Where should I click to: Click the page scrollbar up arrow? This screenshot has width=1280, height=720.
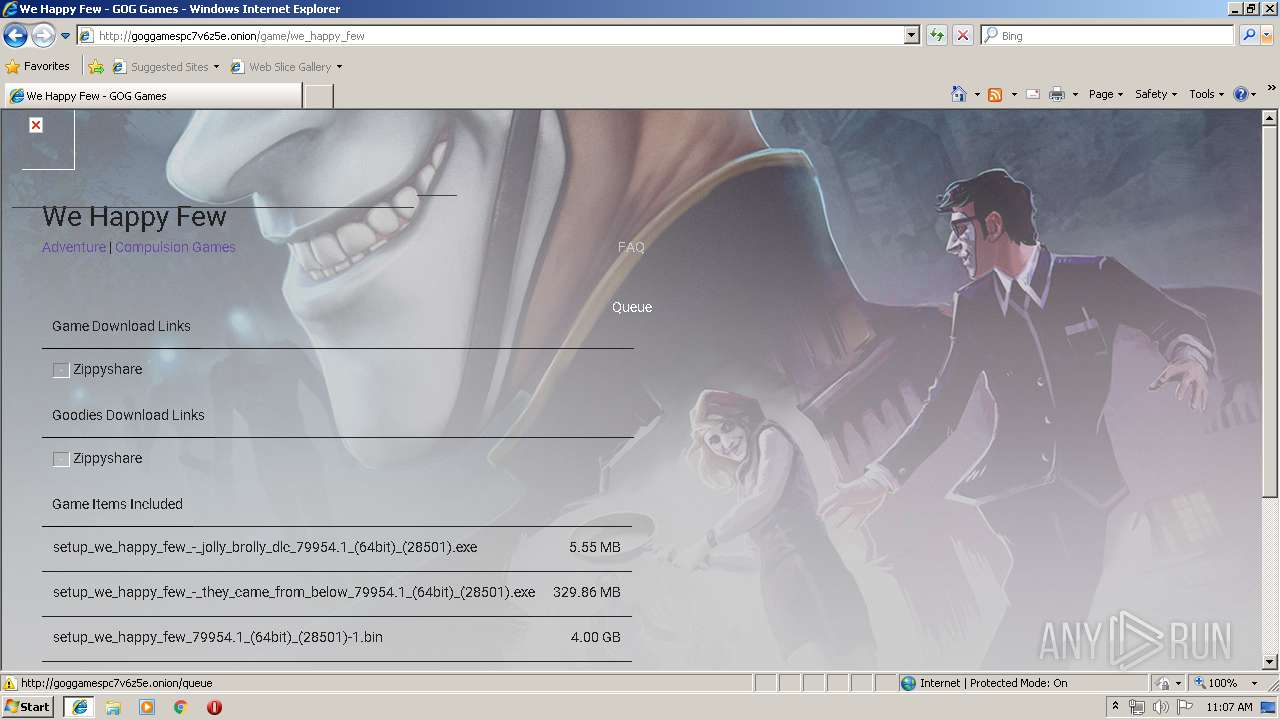1270,118
